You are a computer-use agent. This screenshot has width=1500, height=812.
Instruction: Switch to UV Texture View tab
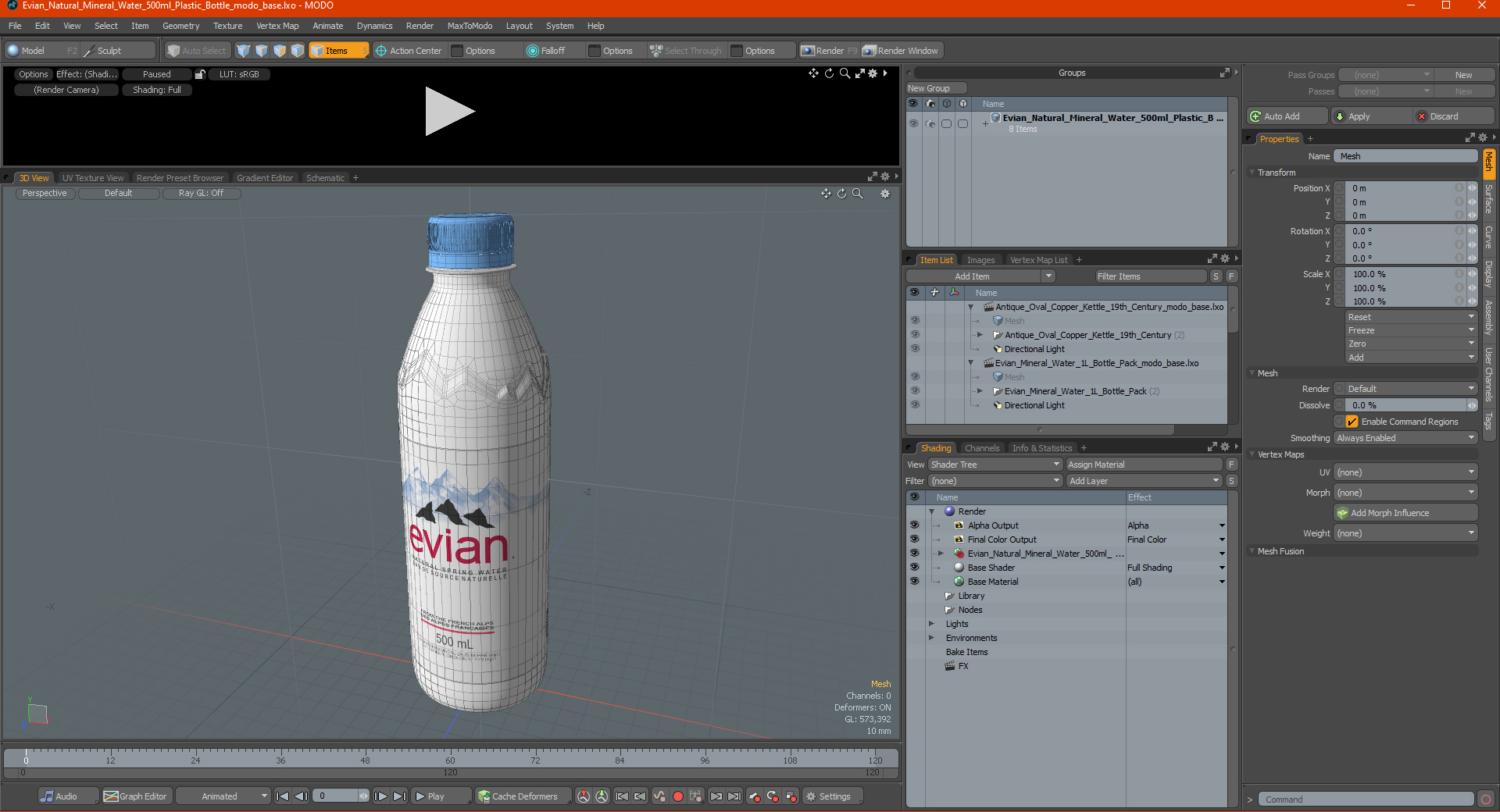pyautogui.click(x=93, y=178)
